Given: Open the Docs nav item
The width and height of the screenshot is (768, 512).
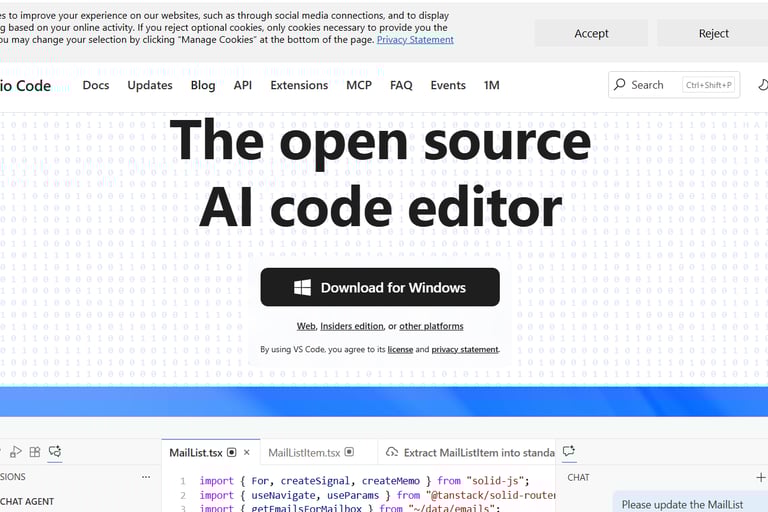Looking at the screenshot, I should (x=96, y=85).
